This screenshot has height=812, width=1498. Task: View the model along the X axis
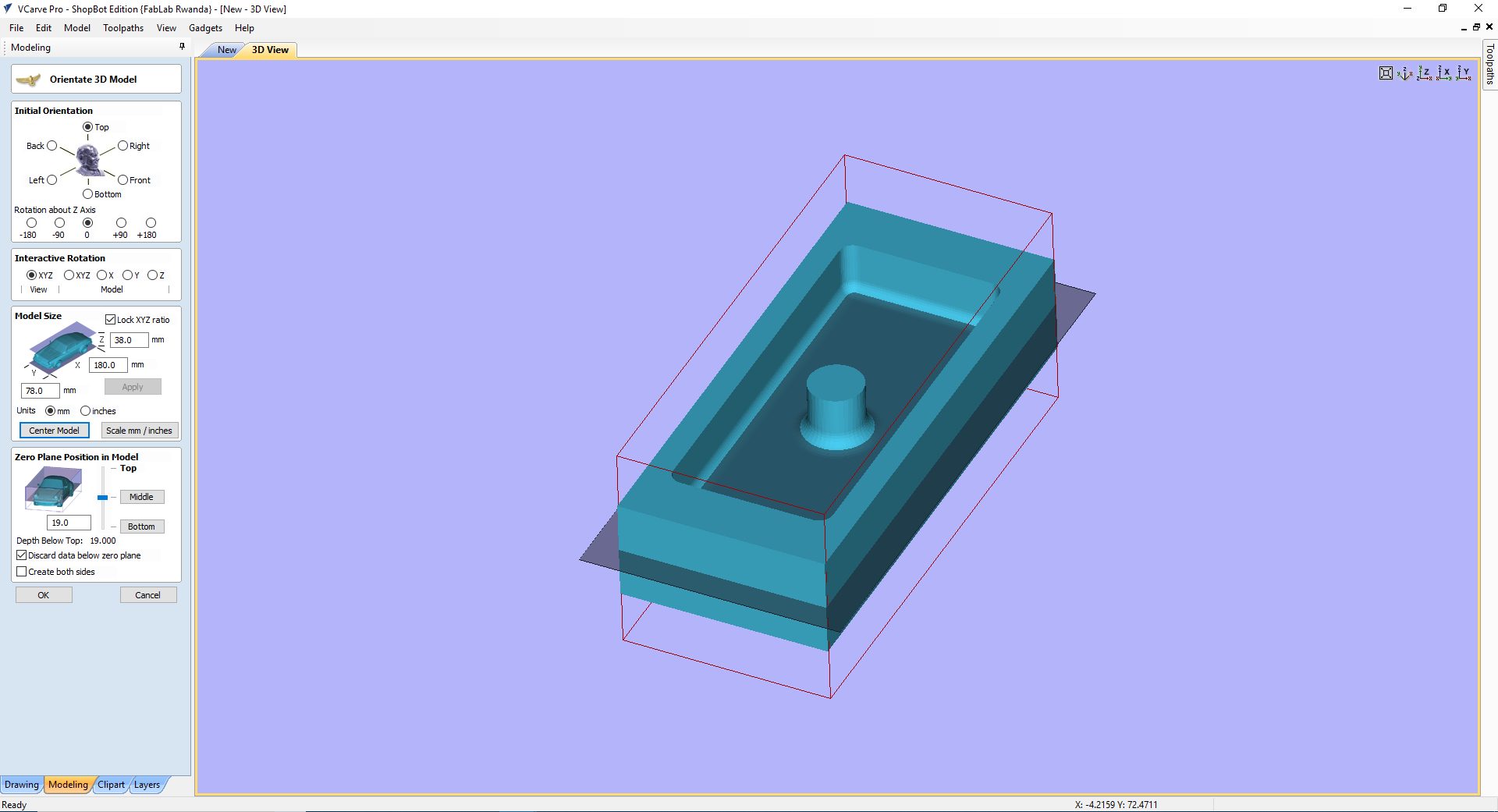pos(1444,73)
